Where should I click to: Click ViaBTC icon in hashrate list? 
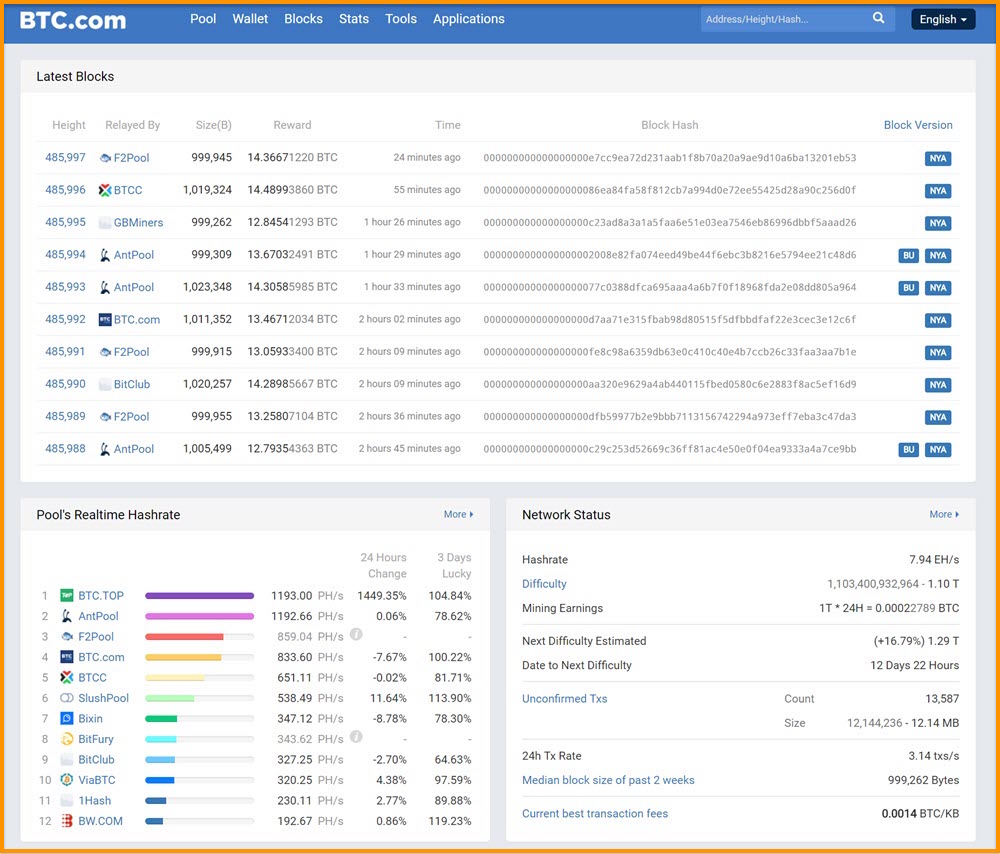(67, 779)
